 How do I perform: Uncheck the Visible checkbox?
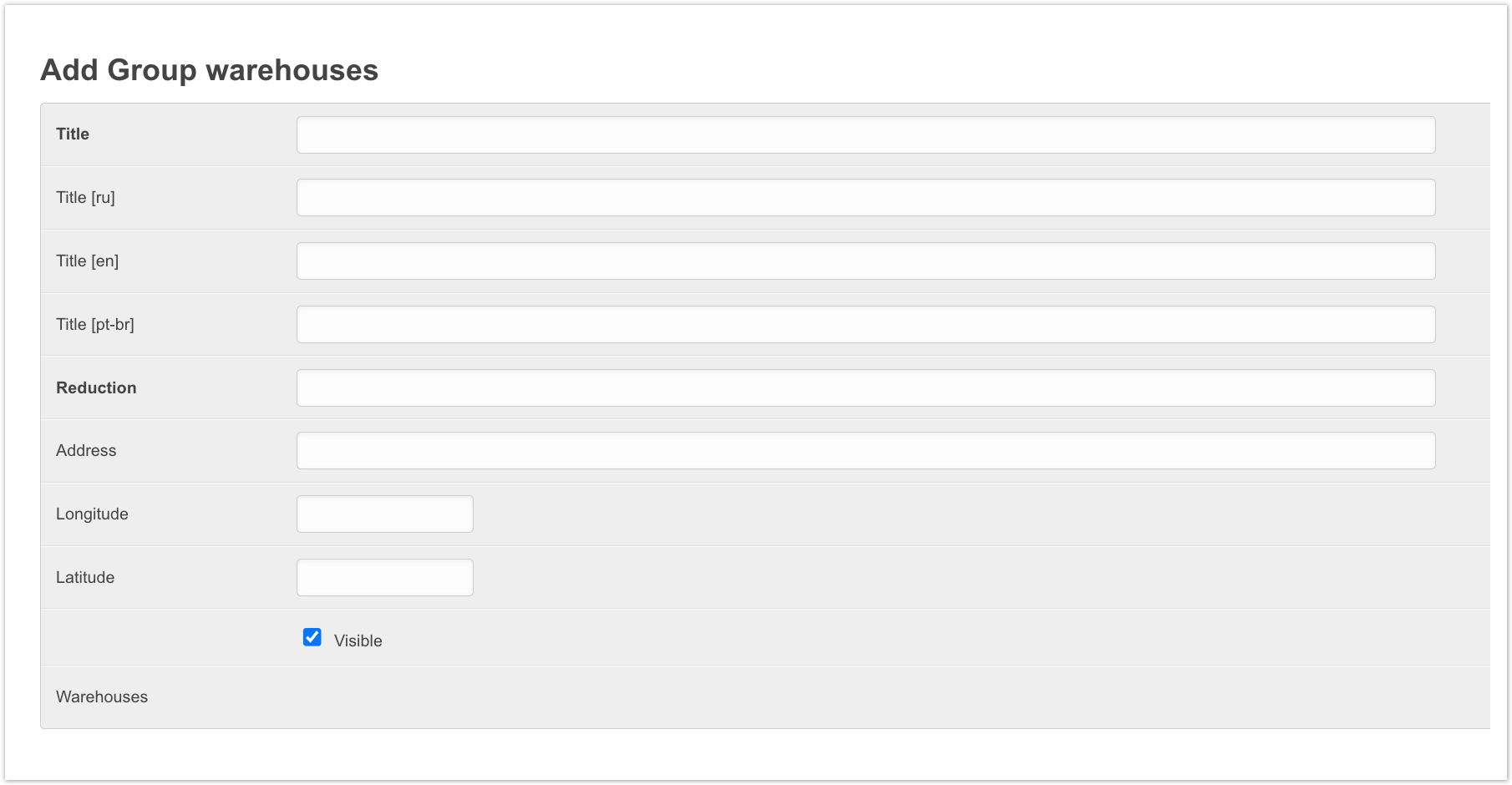312,638
